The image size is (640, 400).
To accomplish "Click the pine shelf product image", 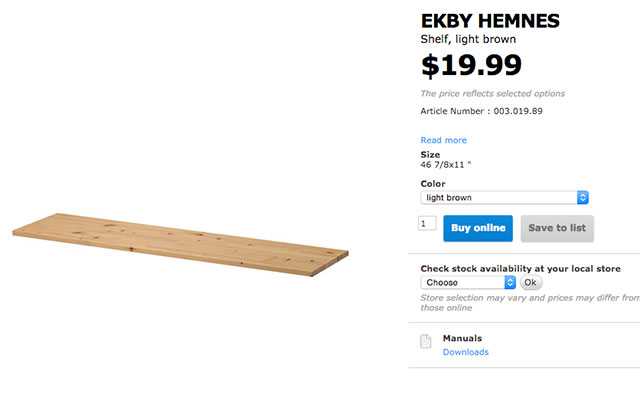I will point(180,244).
